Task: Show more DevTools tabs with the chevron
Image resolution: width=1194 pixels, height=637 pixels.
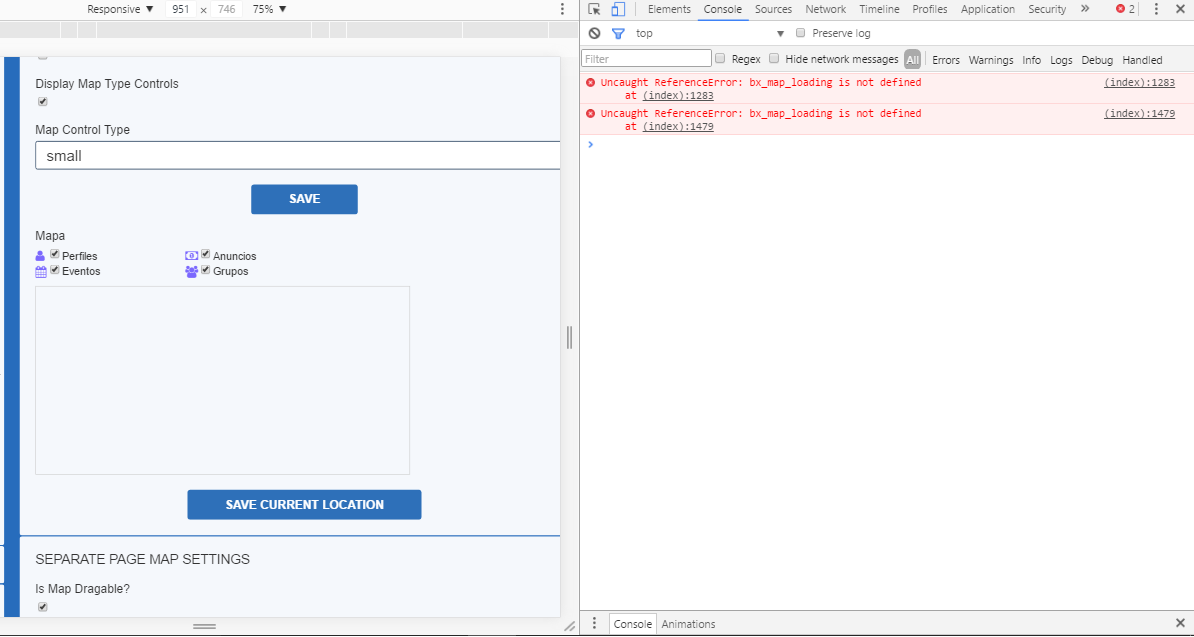Action: click(x=1085, y=9)
